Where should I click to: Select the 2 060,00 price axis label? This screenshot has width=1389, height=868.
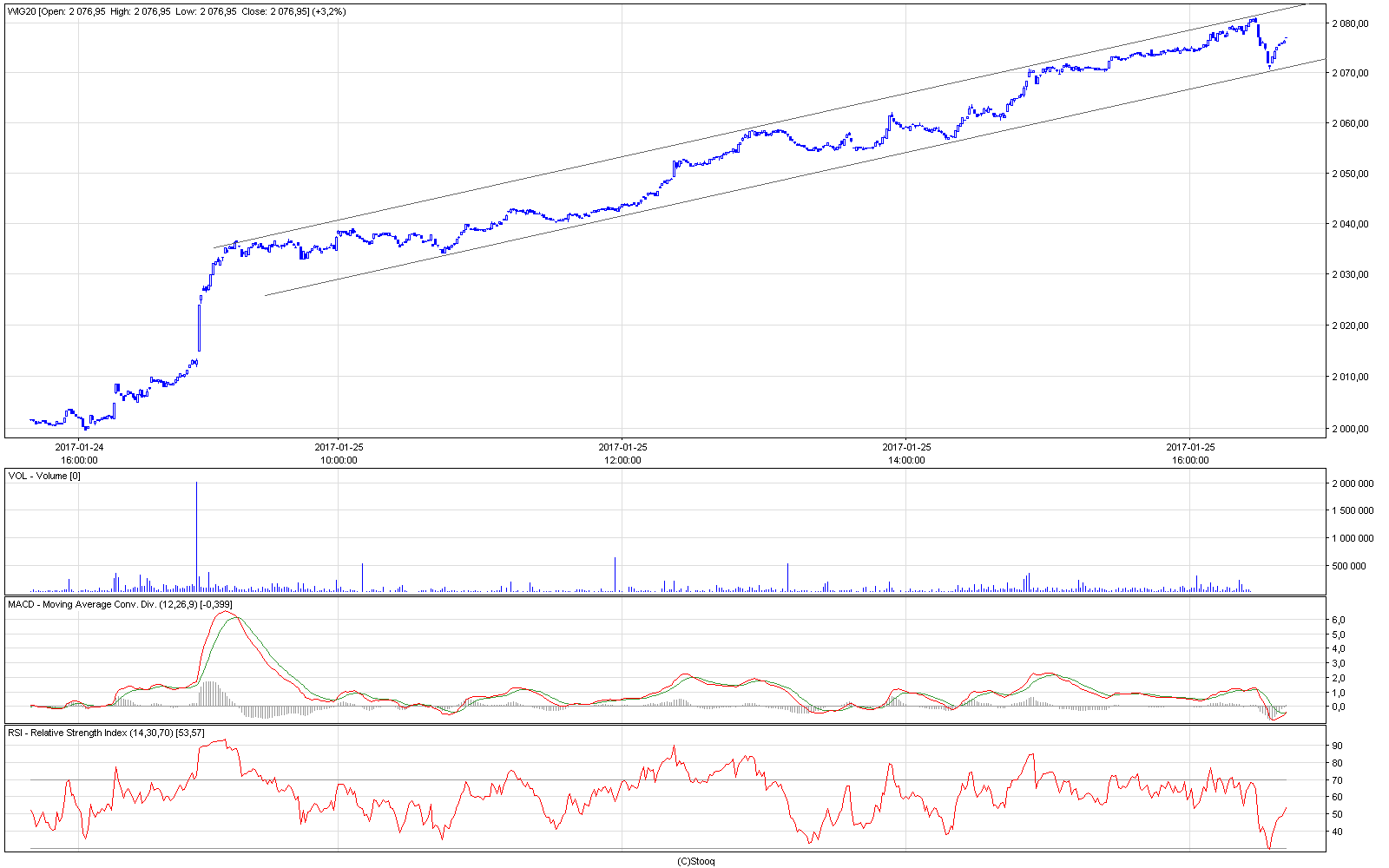(x=1350, y=123)
